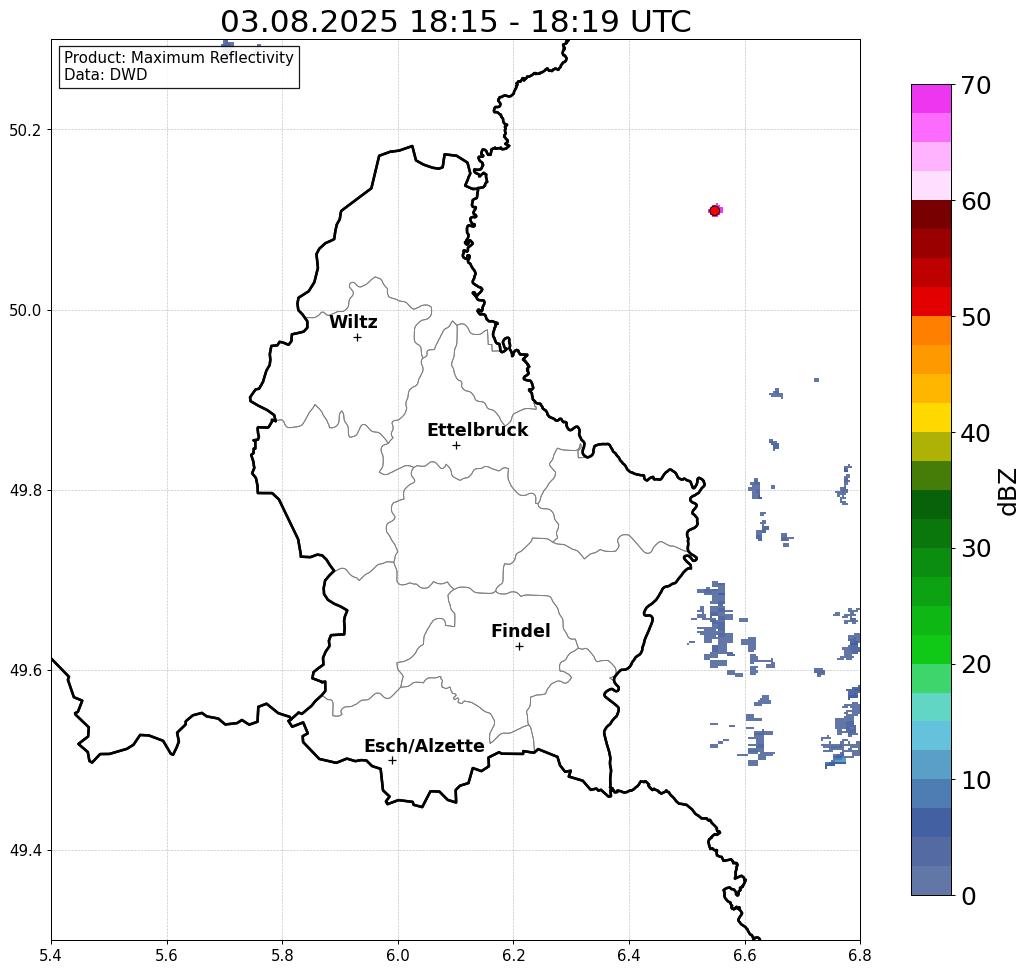Click the longitude tick label 6.6
This screenshot has width=1029, height=973.
[745, 955]
